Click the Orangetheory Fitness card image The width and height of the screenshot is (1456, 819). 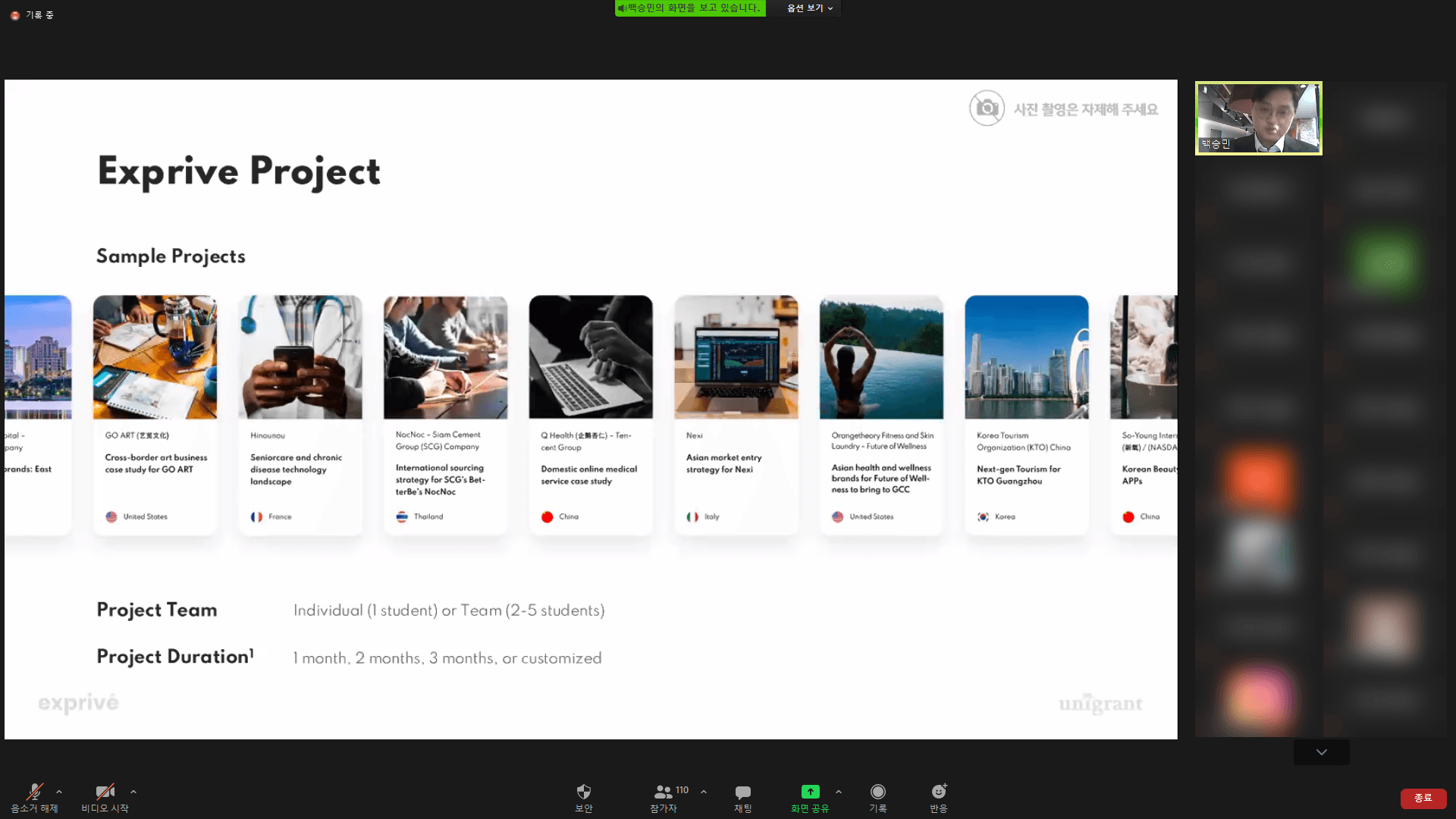coord(882,357)
